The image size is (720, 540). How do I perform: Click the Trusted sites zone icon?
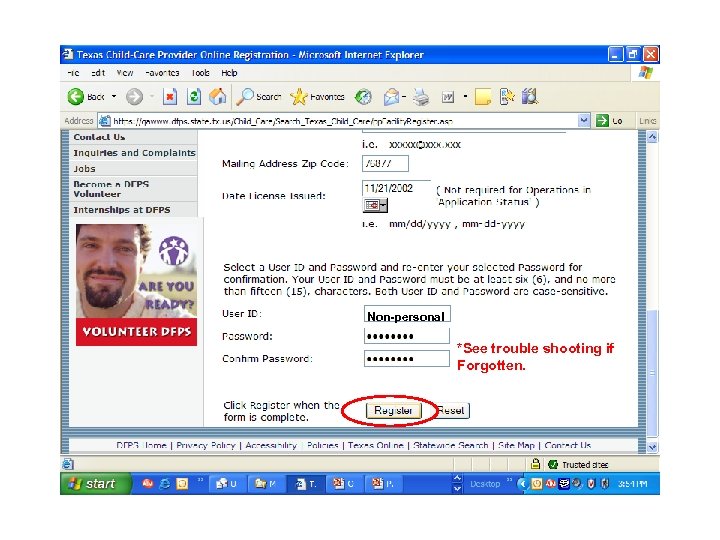tap(553, 464)
